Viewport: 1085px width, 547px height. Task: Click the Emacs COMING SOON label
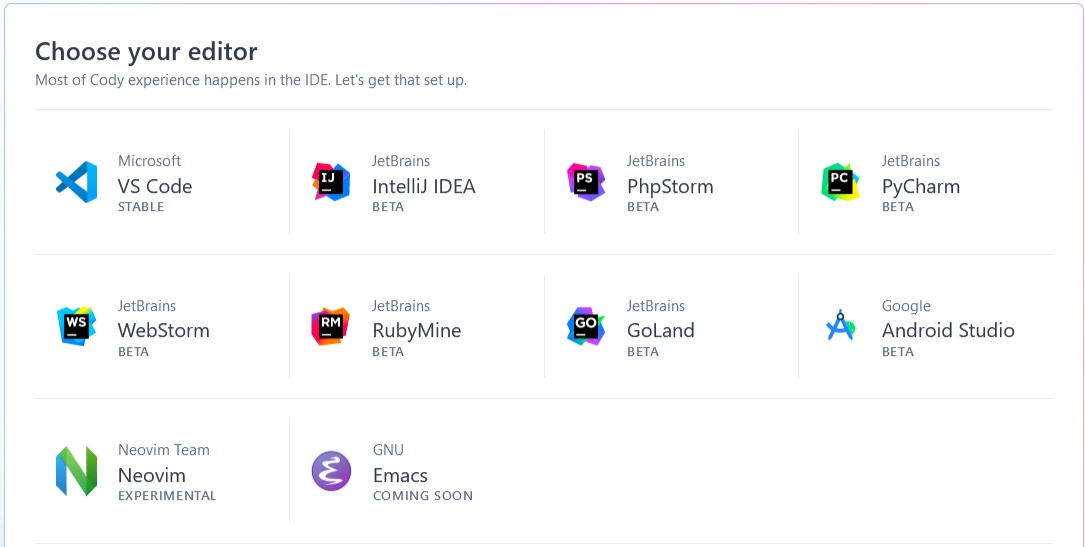tap(423, 496)
